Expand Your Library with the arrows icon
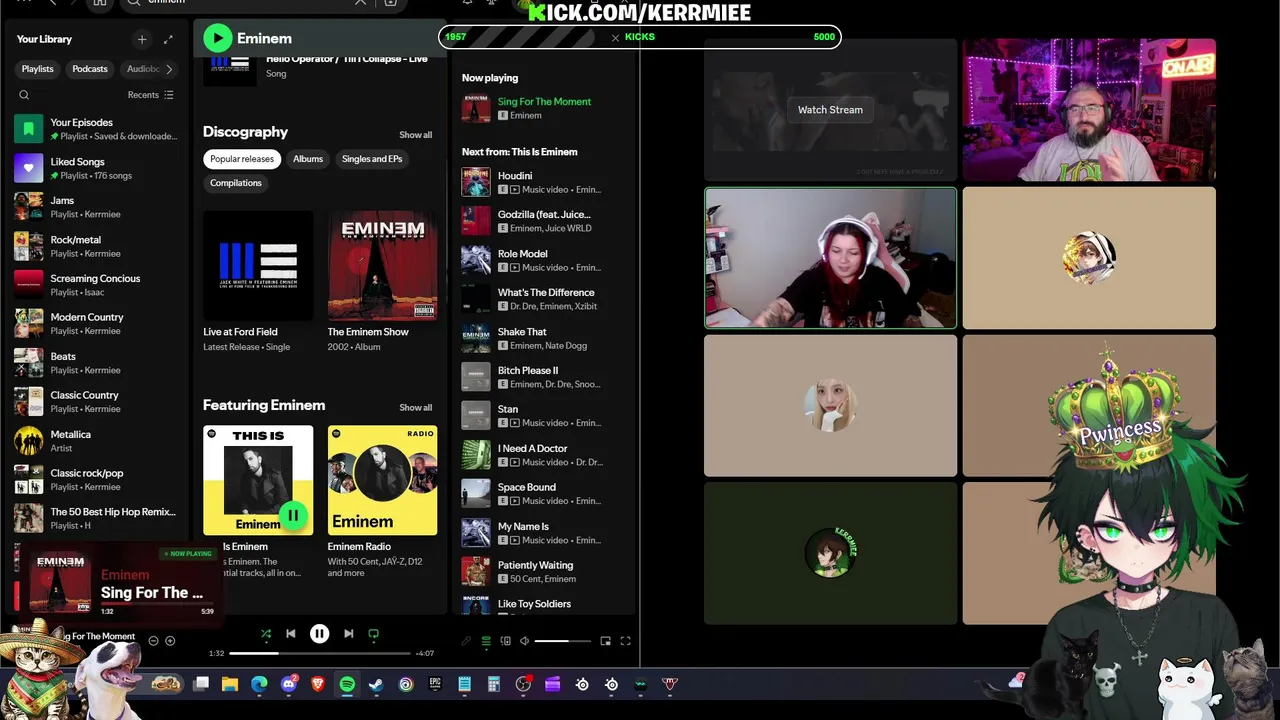This screenshot has height=720, width=1280. (168, 39)
